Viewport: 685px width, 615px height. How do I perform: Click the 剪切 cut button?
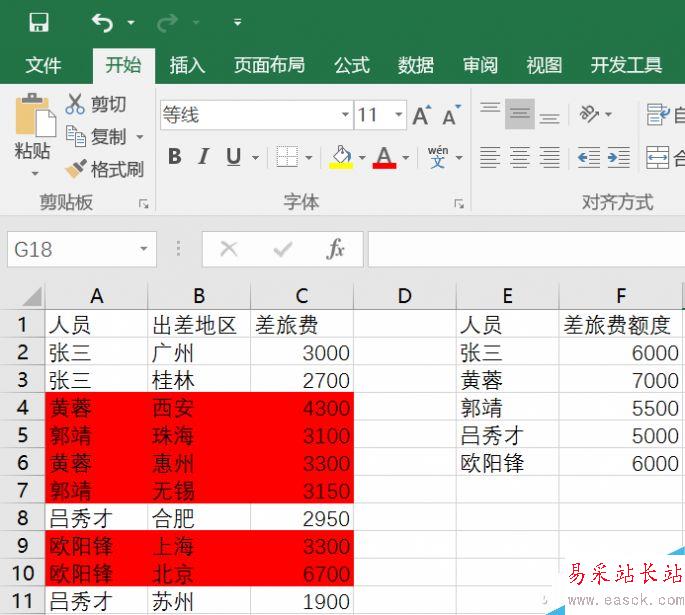(x=96, y=104)
